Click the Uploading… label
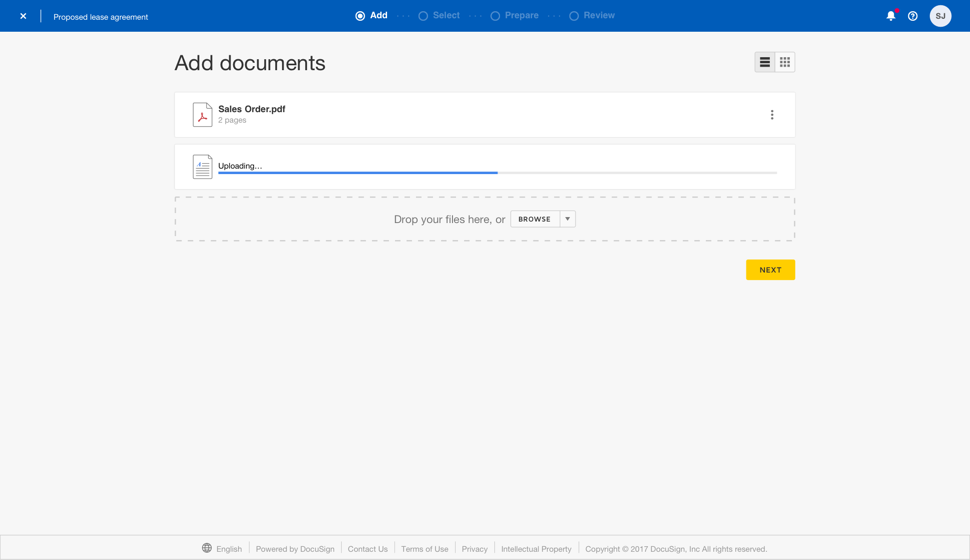Viewport: 970px width, 560px height. (x=240, y=166)
